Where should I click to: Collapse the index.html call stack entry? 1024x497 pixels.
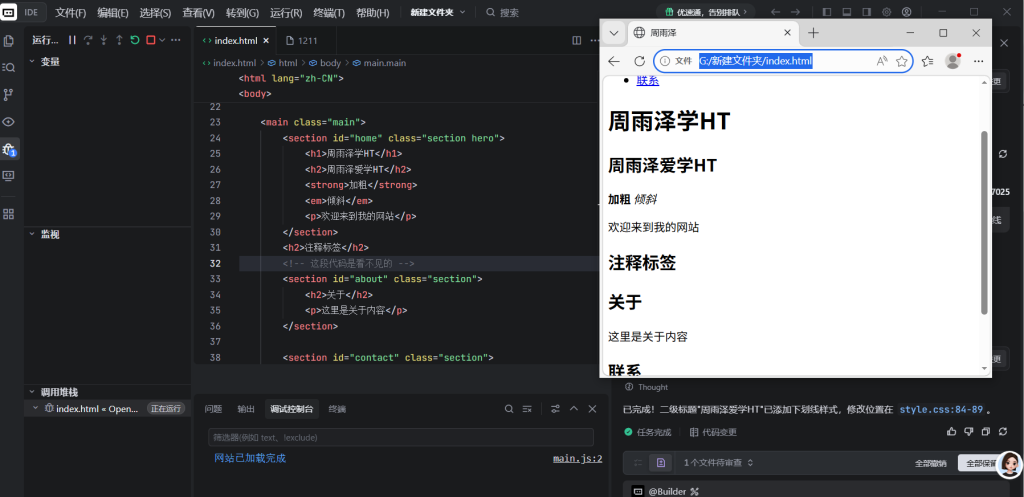pos(36,409)
